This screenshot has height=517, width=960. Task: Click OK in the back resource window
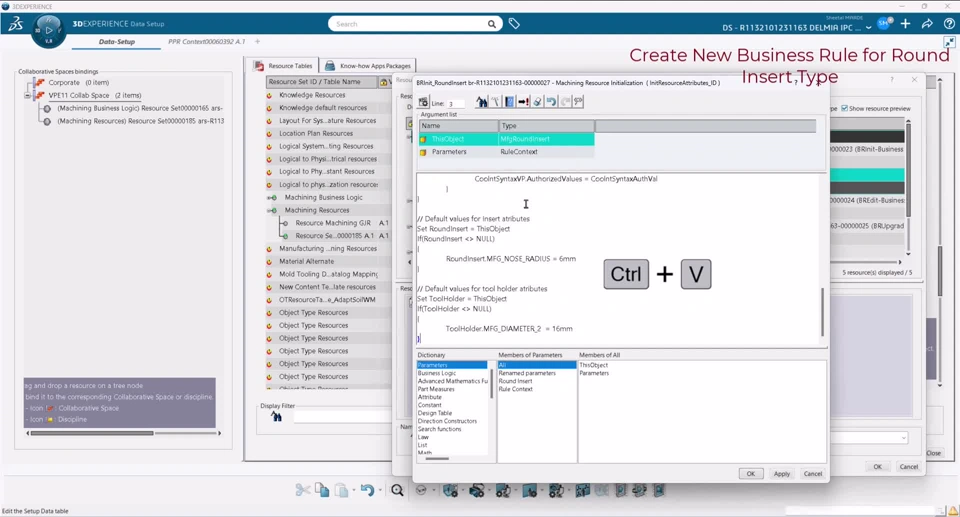coord(877,466)
